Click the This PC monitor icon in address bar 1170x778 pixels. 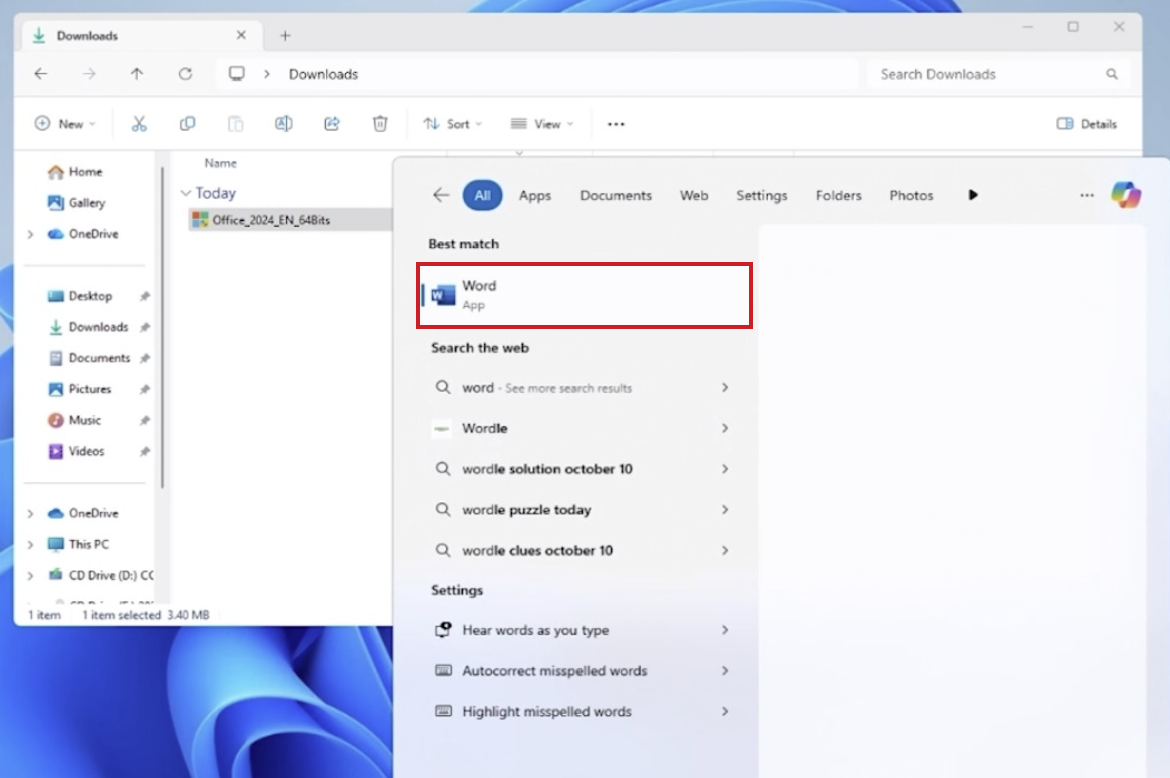pos(237,74)
